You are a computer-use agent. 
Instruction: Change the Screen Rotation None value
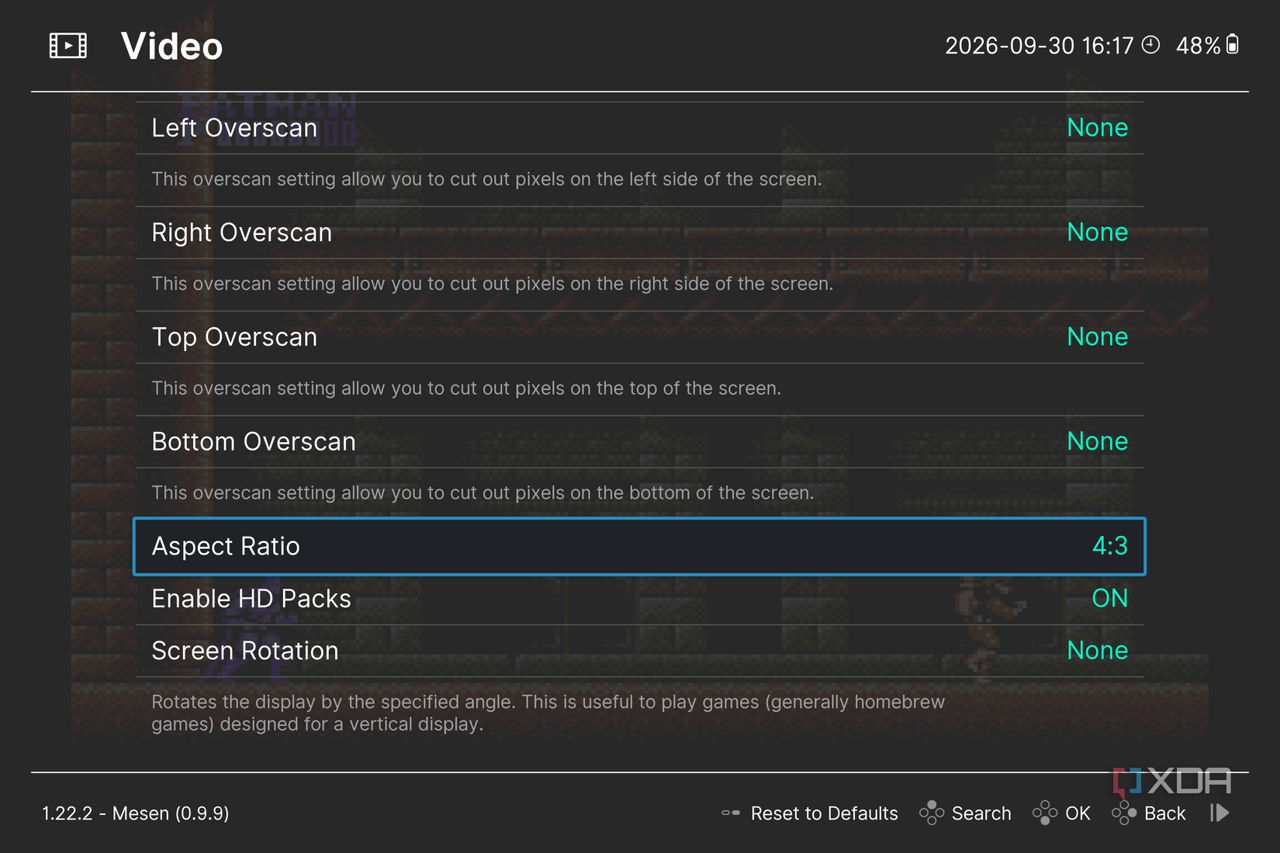(1097, 650)
